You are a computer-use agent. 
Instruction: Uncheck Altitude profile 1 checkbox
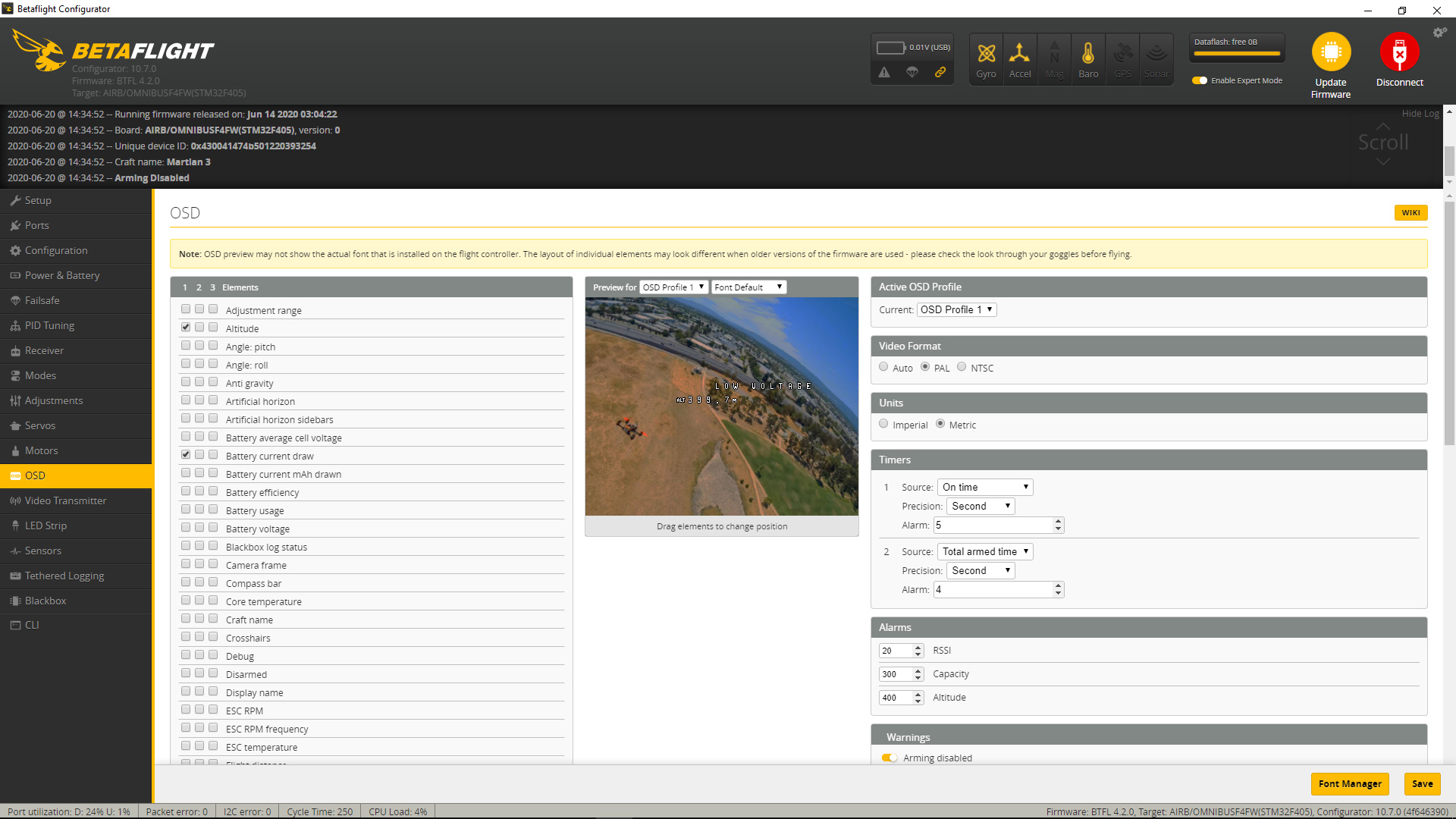coord(186,328)
